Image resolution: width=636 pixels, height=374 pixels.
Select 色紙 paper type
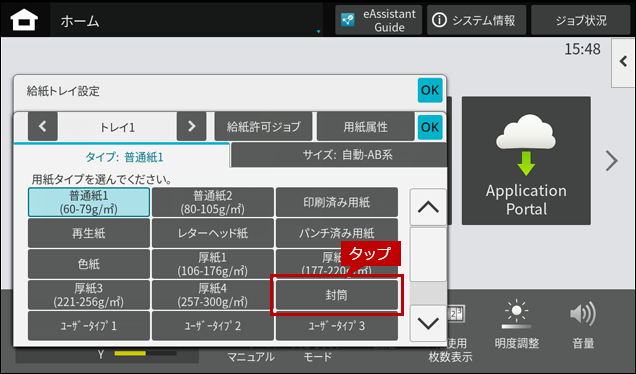(89, 264)
